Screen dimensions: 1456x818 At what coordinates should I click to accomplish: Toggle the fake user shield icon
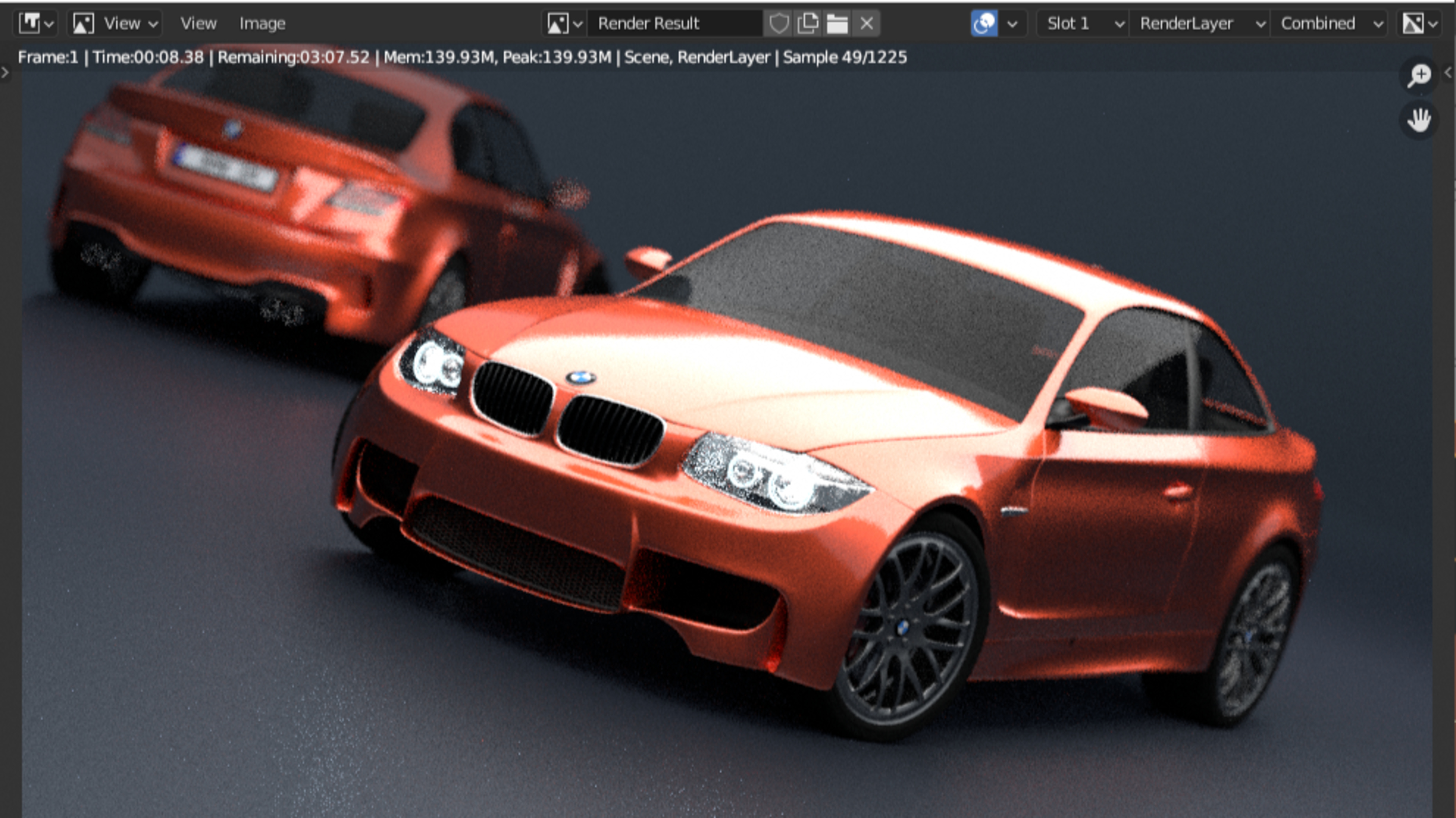point(778,24)
